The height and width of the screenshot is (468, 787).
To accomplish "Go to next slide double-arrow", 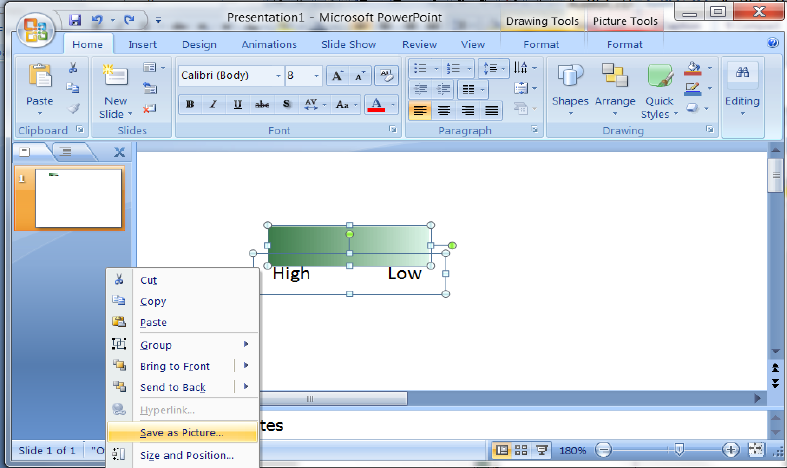I will pos(775,383).
